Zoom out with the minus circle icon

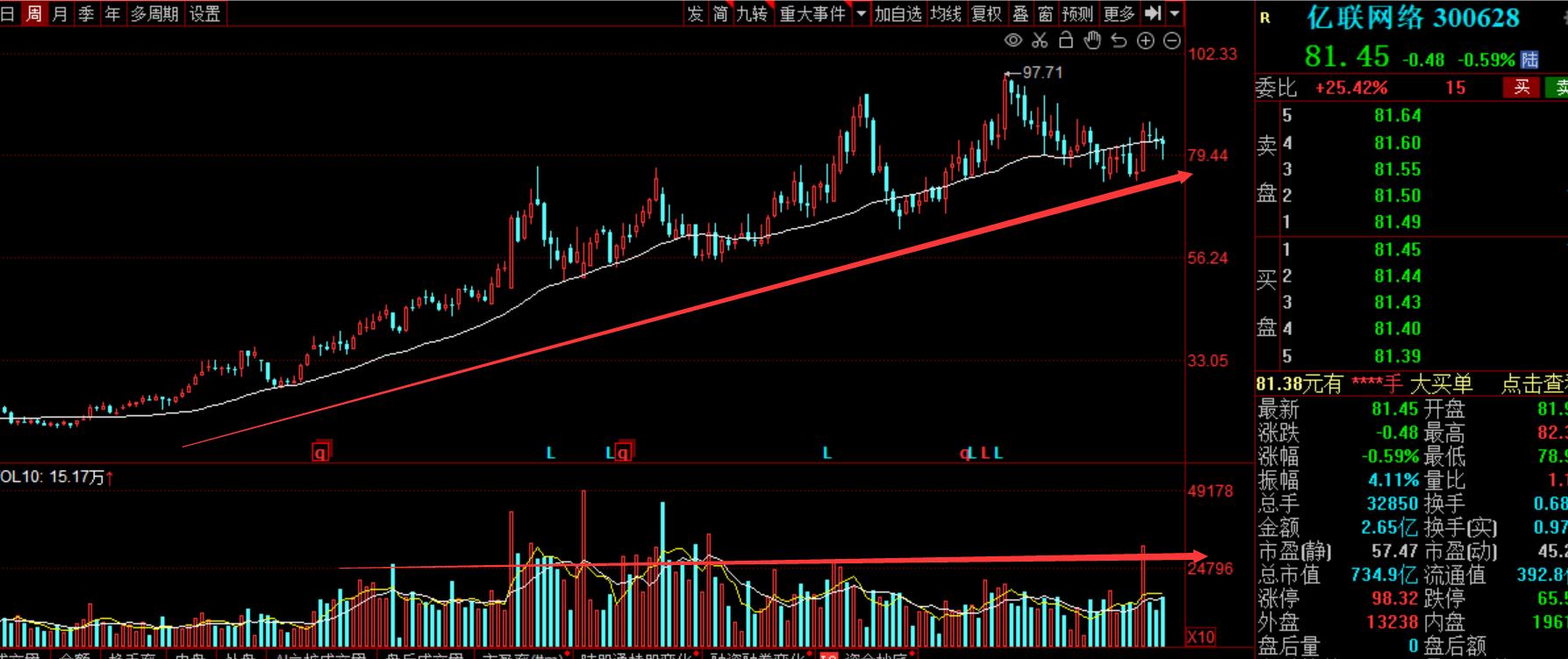(1172, 40)
